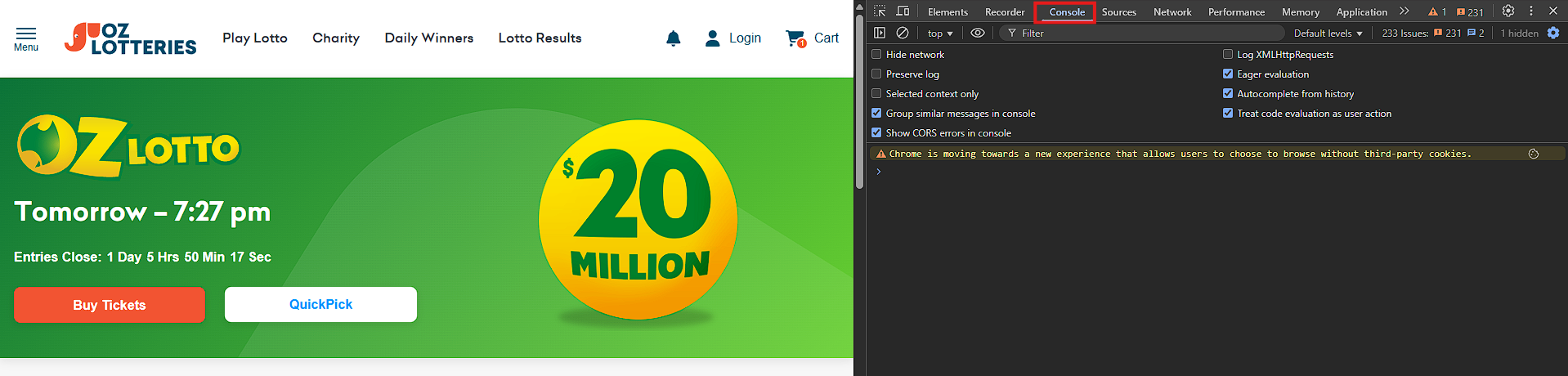Open the notifications bell
Viewport: 1568px width, 376px height.
[673, 38]
